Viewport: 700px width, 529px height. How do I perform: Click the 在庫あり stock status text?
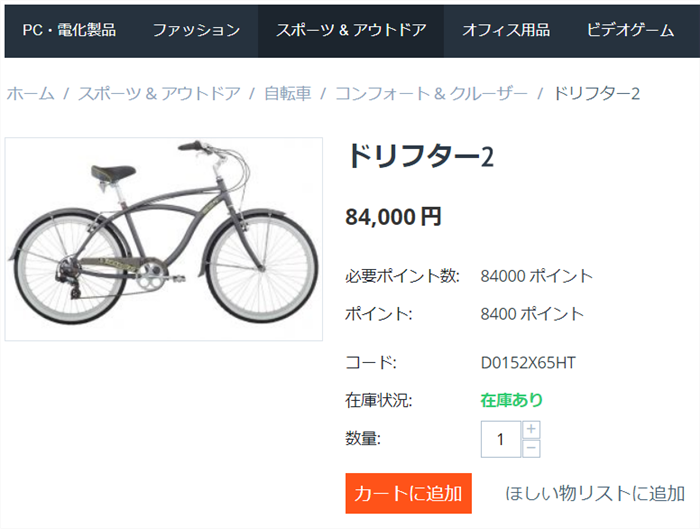coord(511,400)
